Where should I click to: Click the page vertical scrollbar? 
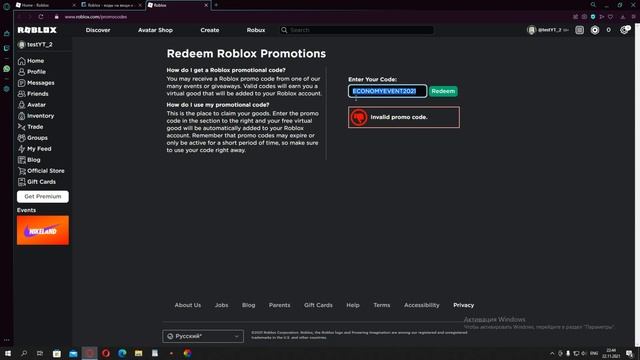[637, 184]
